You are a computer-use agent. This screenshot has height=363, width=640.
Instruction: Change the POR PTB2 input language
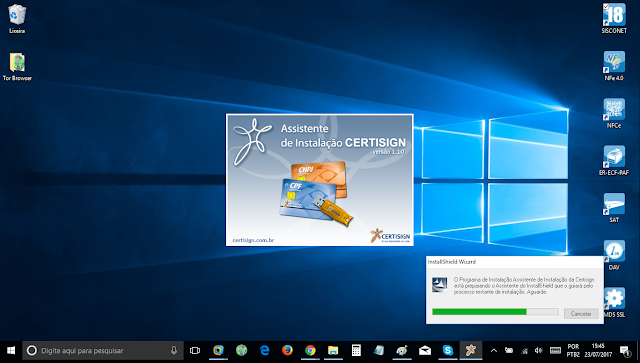(x=573, y=351)
